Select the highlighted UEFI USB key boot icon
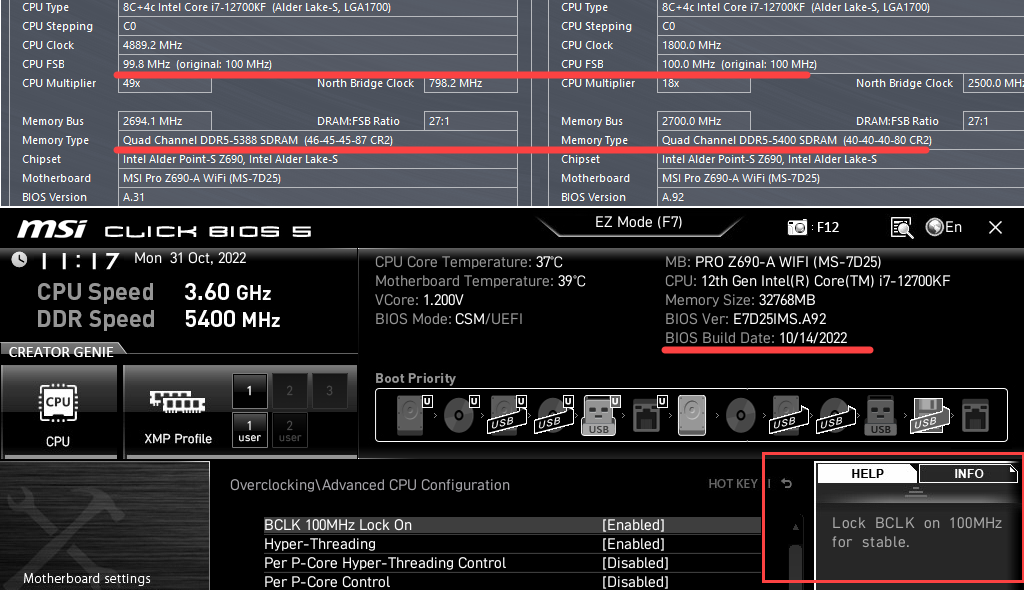Viewport: 1024px width, 590px height. 601,414
